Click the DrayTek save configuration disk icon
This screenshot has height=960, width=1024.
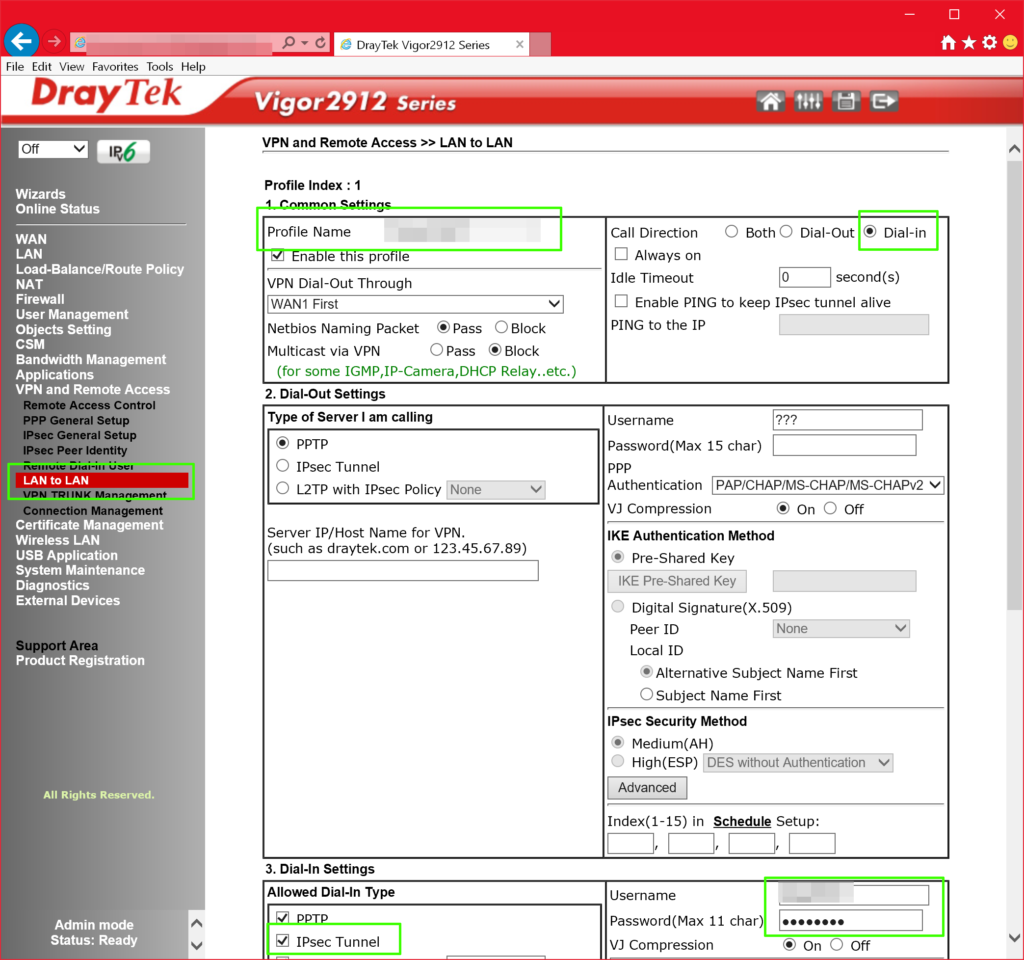tap(846, 101)
